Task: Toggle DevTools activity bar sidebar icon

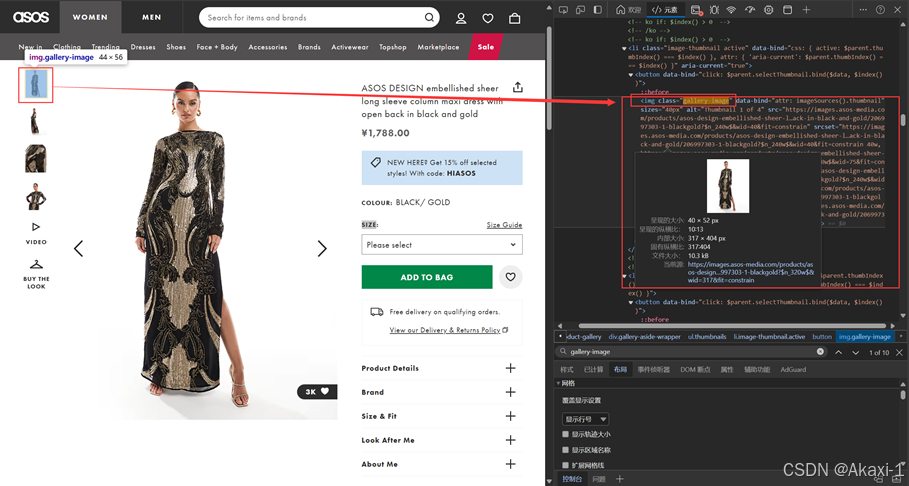Action: point(598,10)
